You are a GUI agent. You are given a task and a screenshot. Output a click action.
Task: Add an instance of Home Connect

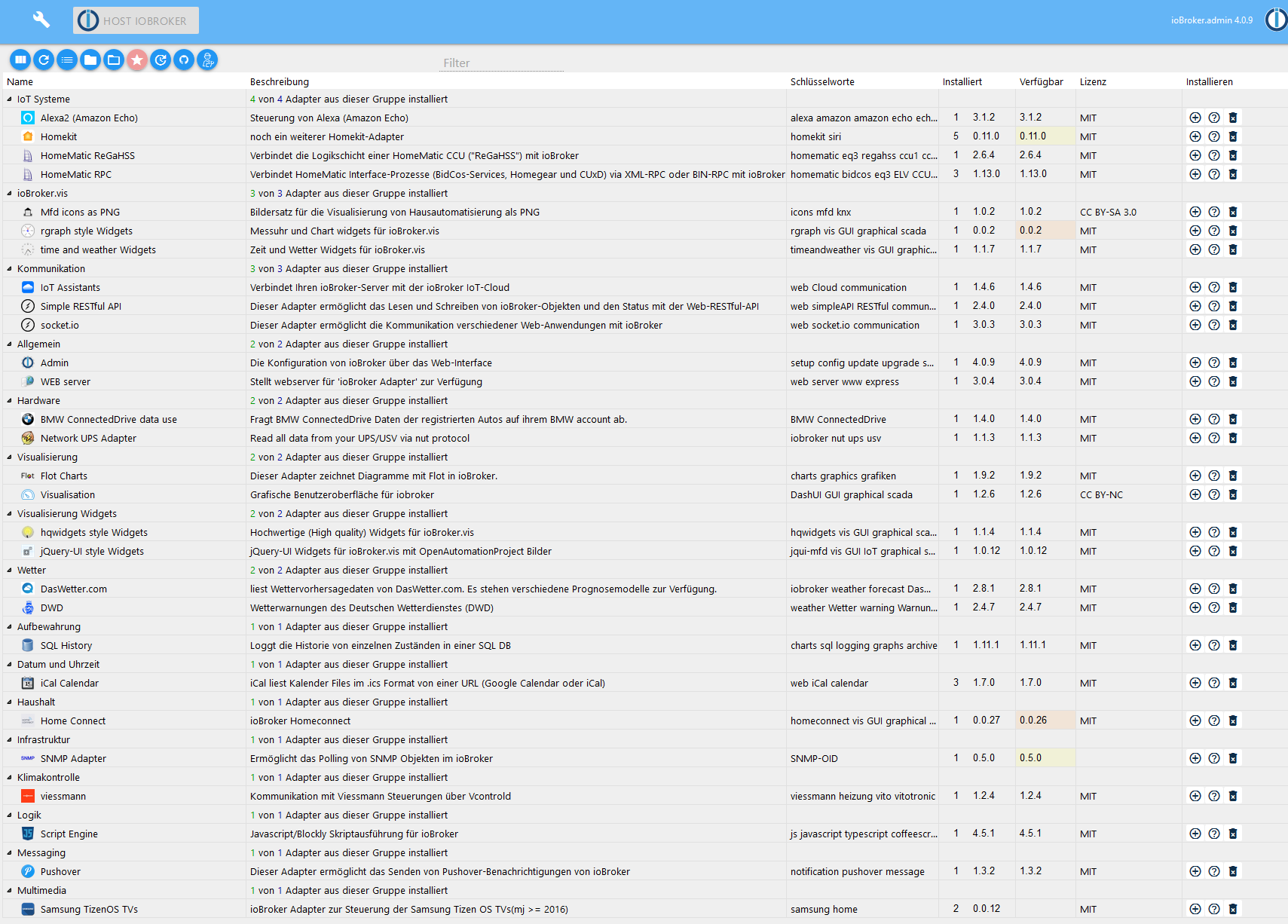coord(1195,721)
